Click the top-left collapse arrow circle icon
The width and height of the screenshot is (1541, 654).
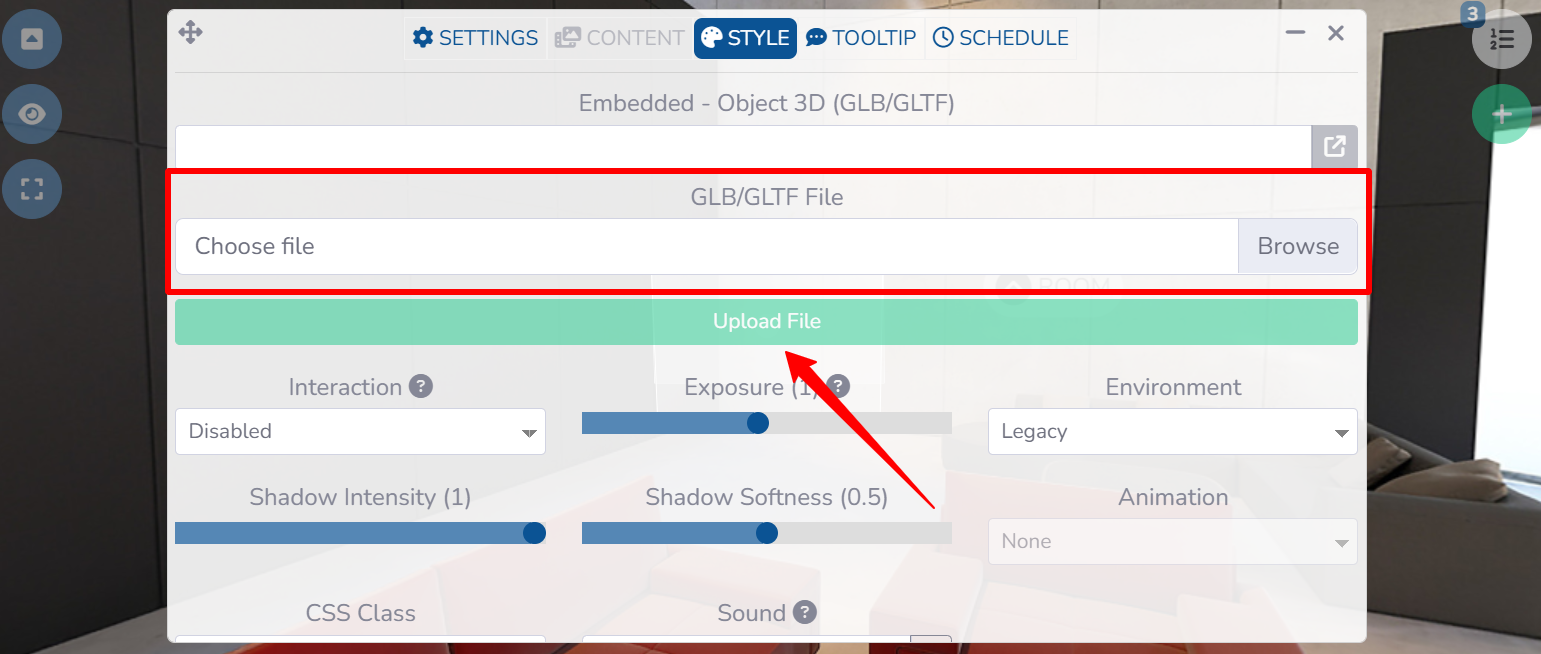(32, 39)
